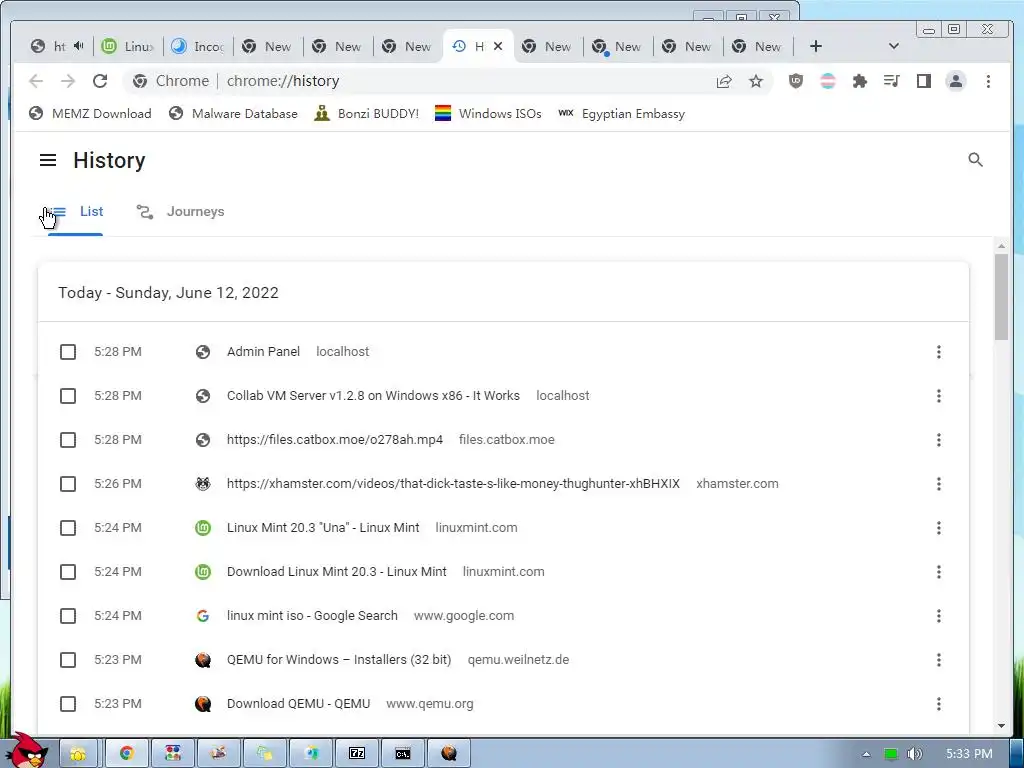
Task: Open the command prompt taskbar icon
Action: [x=403, y=754]
